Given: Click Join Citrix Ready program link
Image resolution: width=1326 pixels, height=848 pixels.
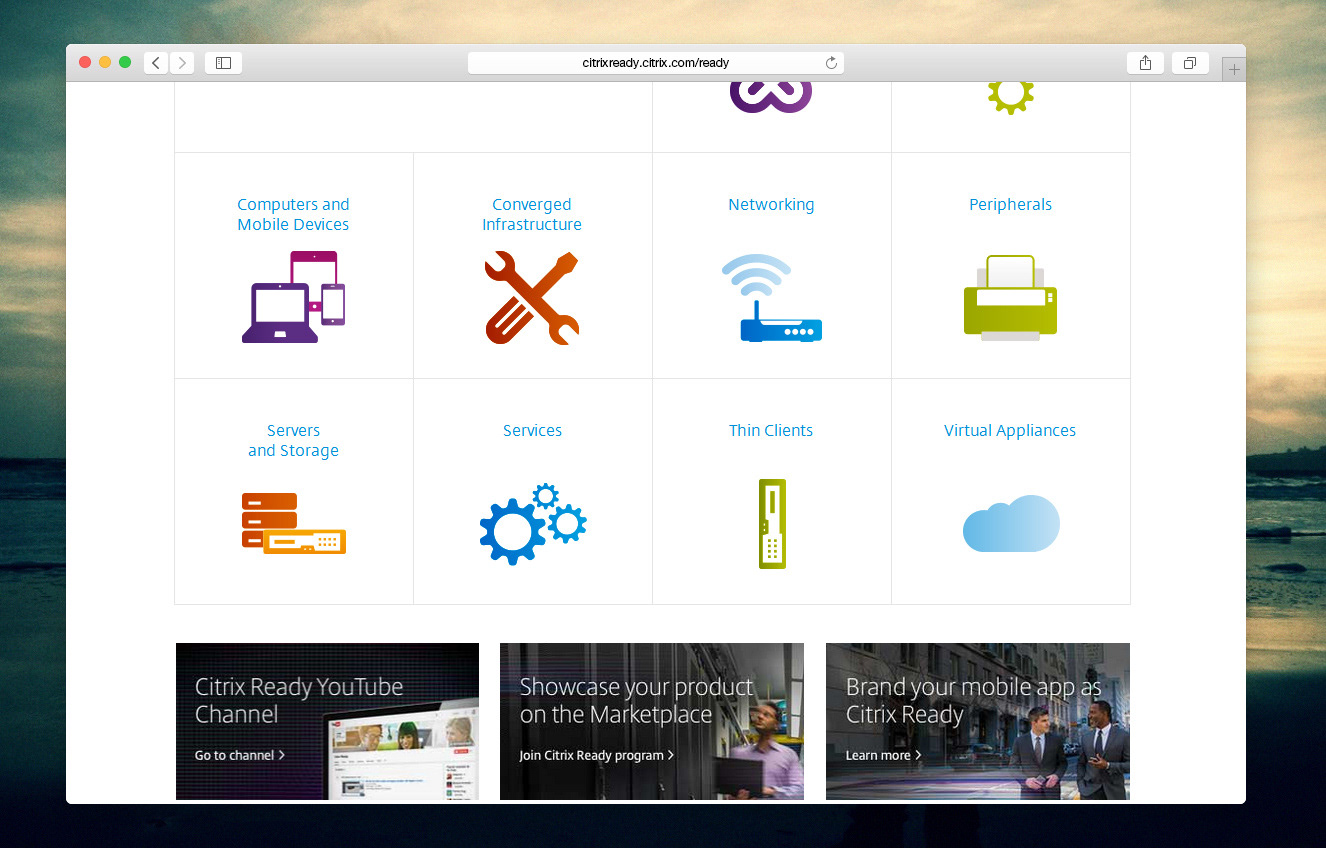Looking at the screenshot, I should tap(597, 755).
